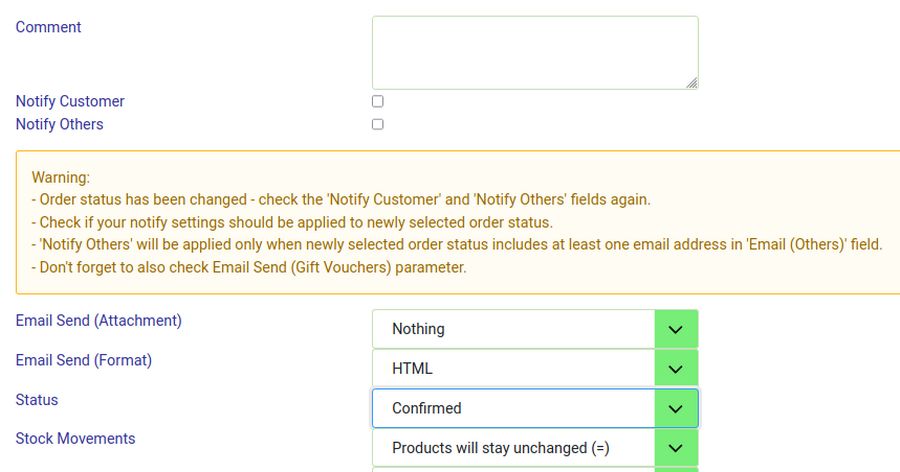
Task: Focus the Comment text area
Action: point(534,52)
